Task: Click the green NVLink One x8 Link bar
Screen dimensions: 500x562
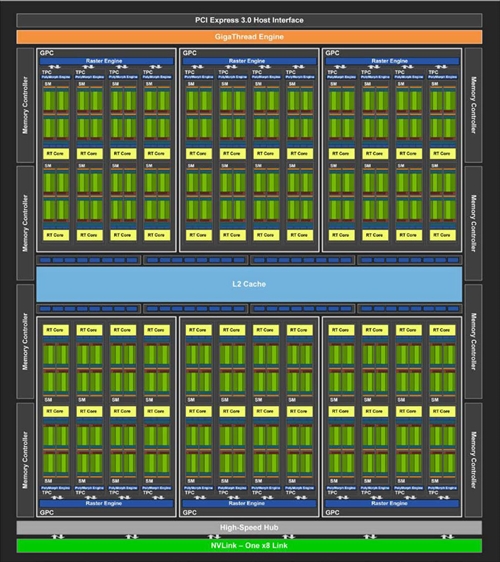Action: coord(249,546)
